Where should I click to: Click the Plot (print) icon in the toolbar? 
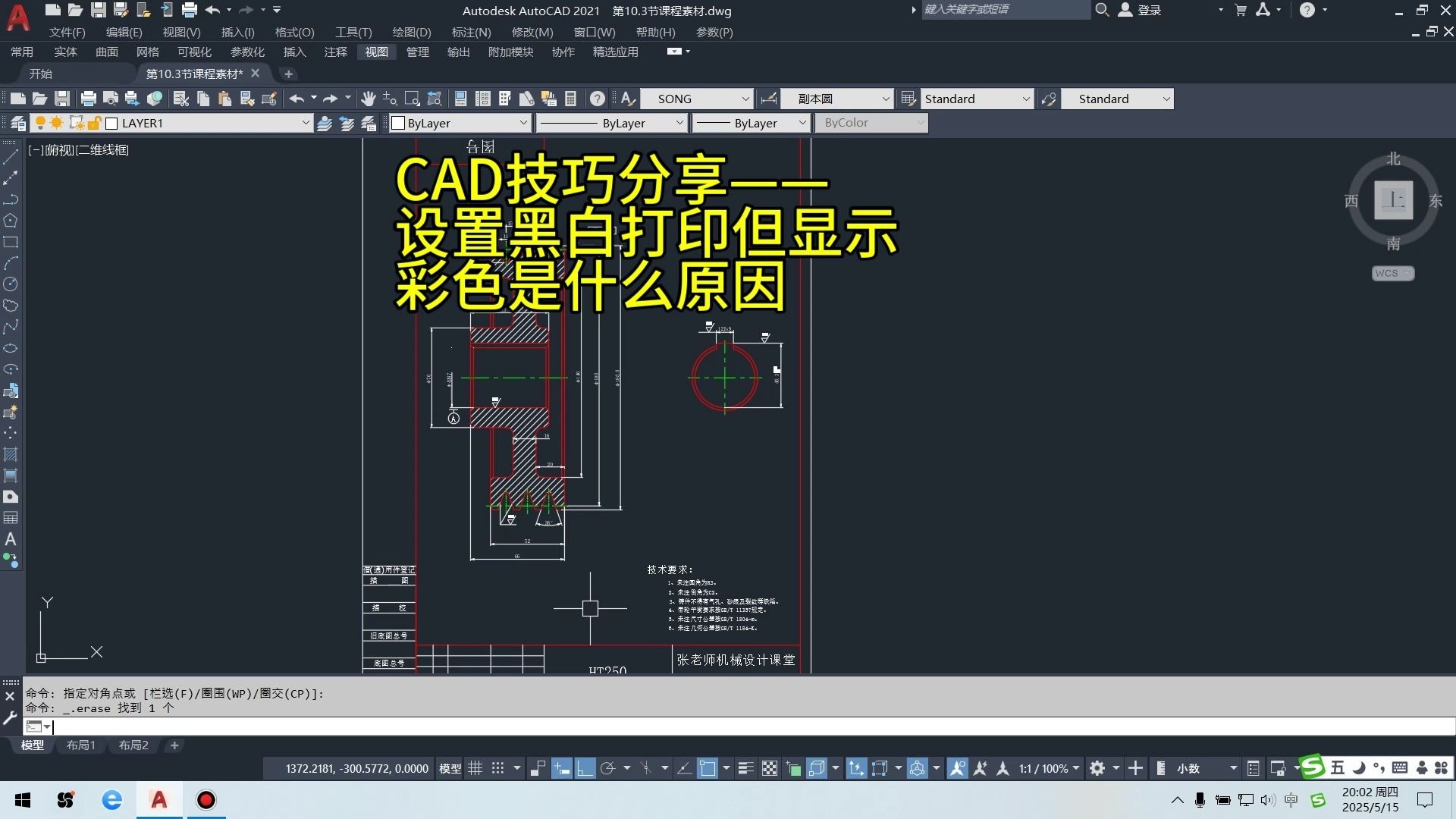pyautogui.click(x=89, y=99)
